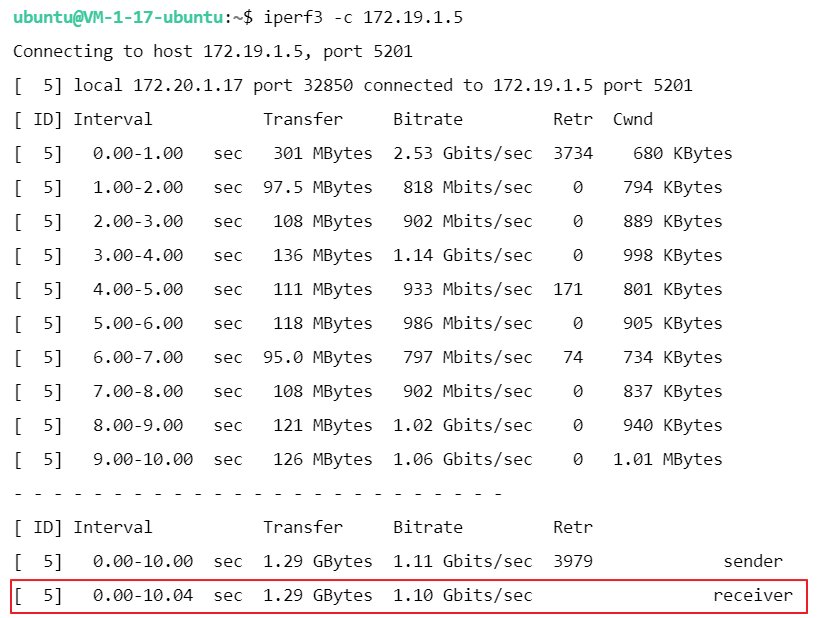830x618 pixels.
Task: Click the 1.10 Gbits/sec receiver bitrate
Action: (x=462, y=595)
